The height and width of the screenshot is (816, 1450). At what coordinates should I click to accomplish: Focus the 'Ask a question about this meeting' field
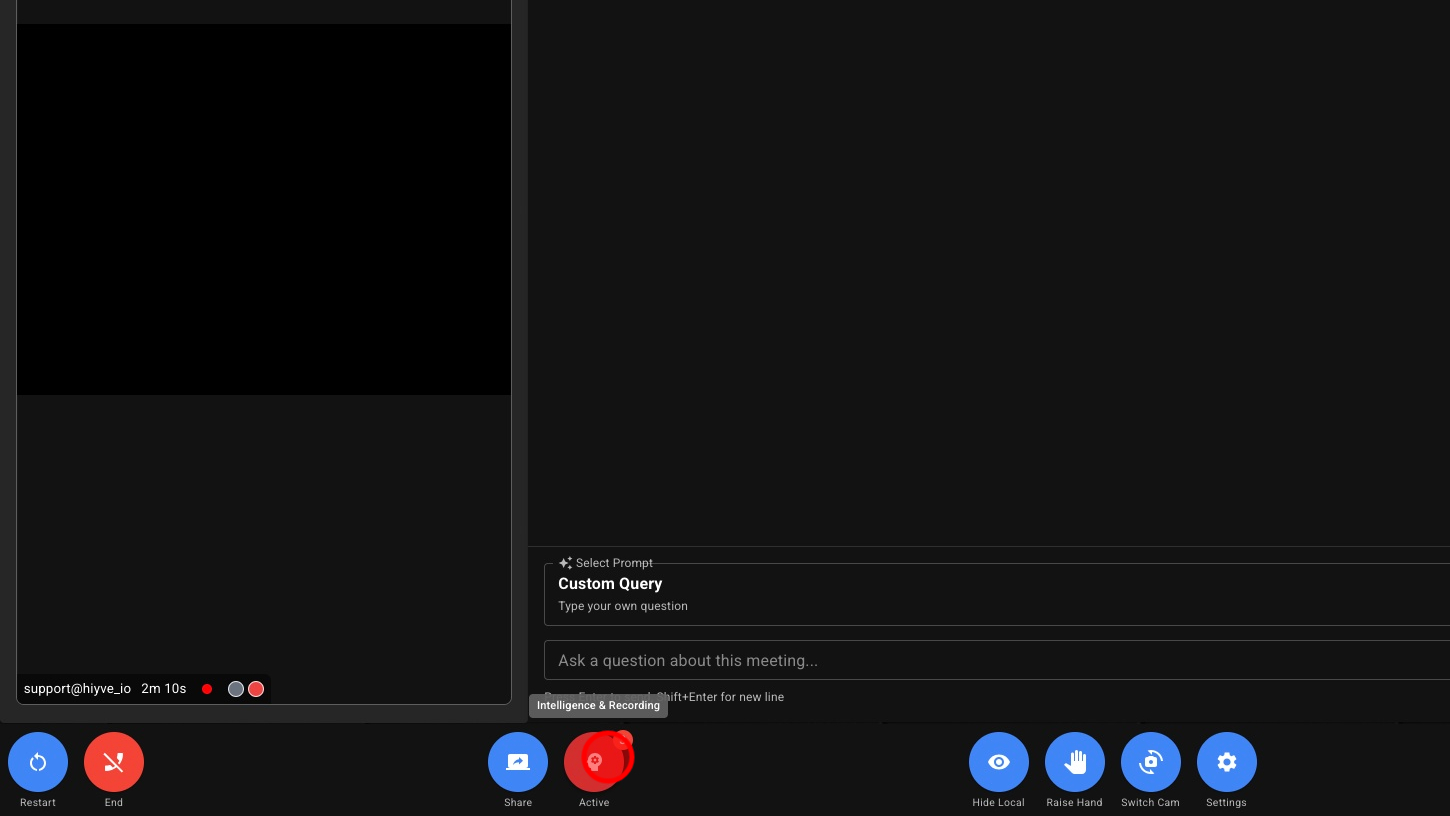coord(996,660)
